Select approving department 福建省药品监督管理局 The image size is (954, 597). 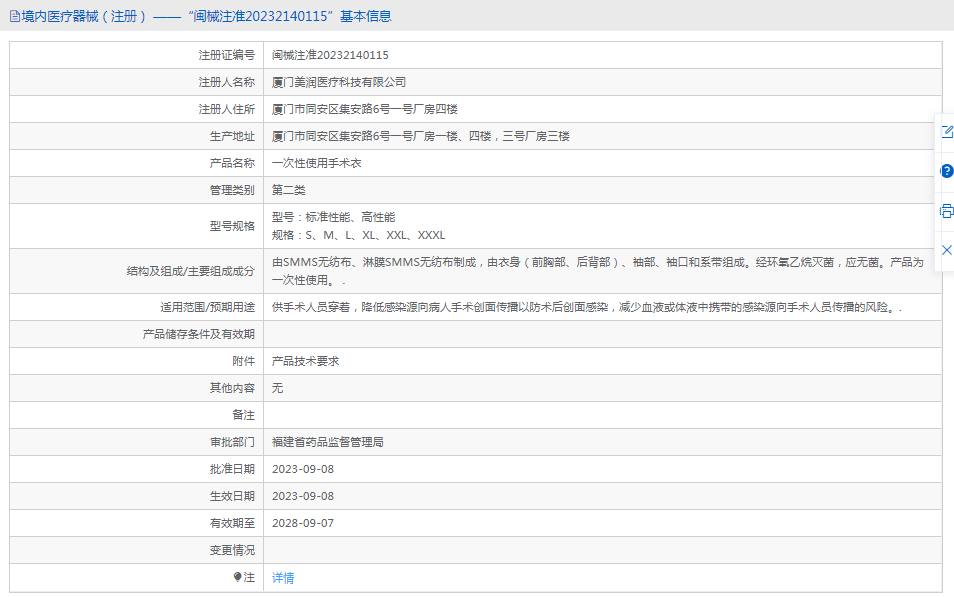point(327,442)
